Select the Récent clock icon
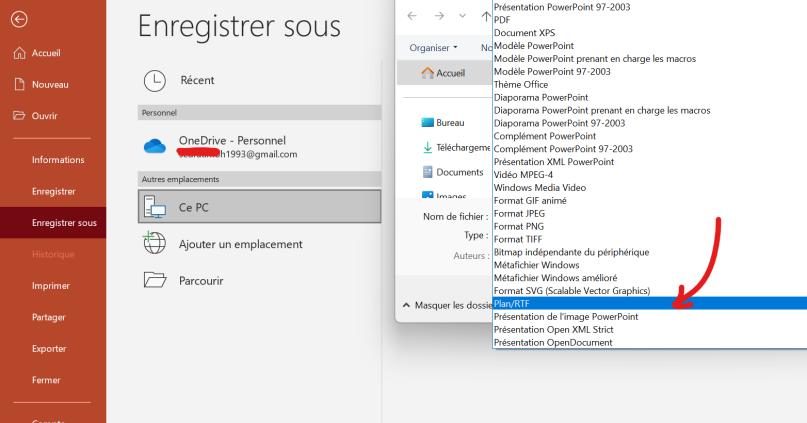This screenshot has width=807, height=423. tap(154, 81)
